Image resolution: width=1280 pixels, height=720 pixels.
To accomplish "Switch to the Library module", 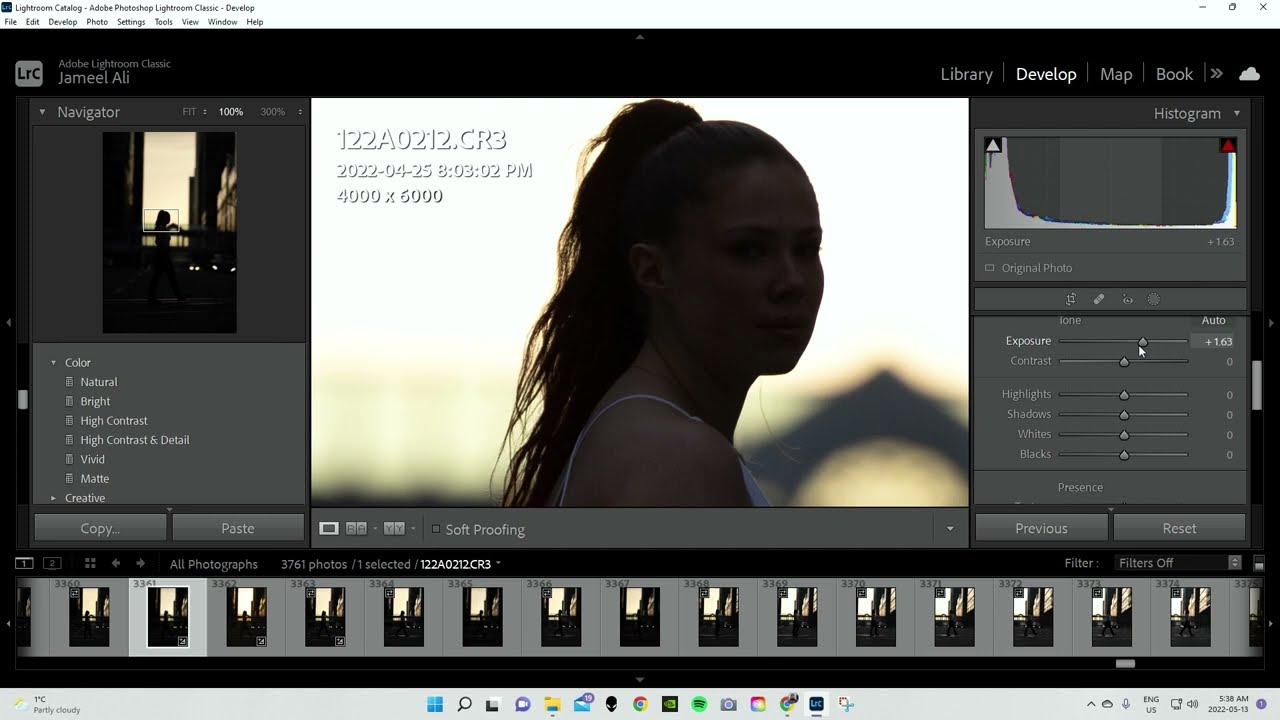I will pyautogui.click(x=966, y=74).
